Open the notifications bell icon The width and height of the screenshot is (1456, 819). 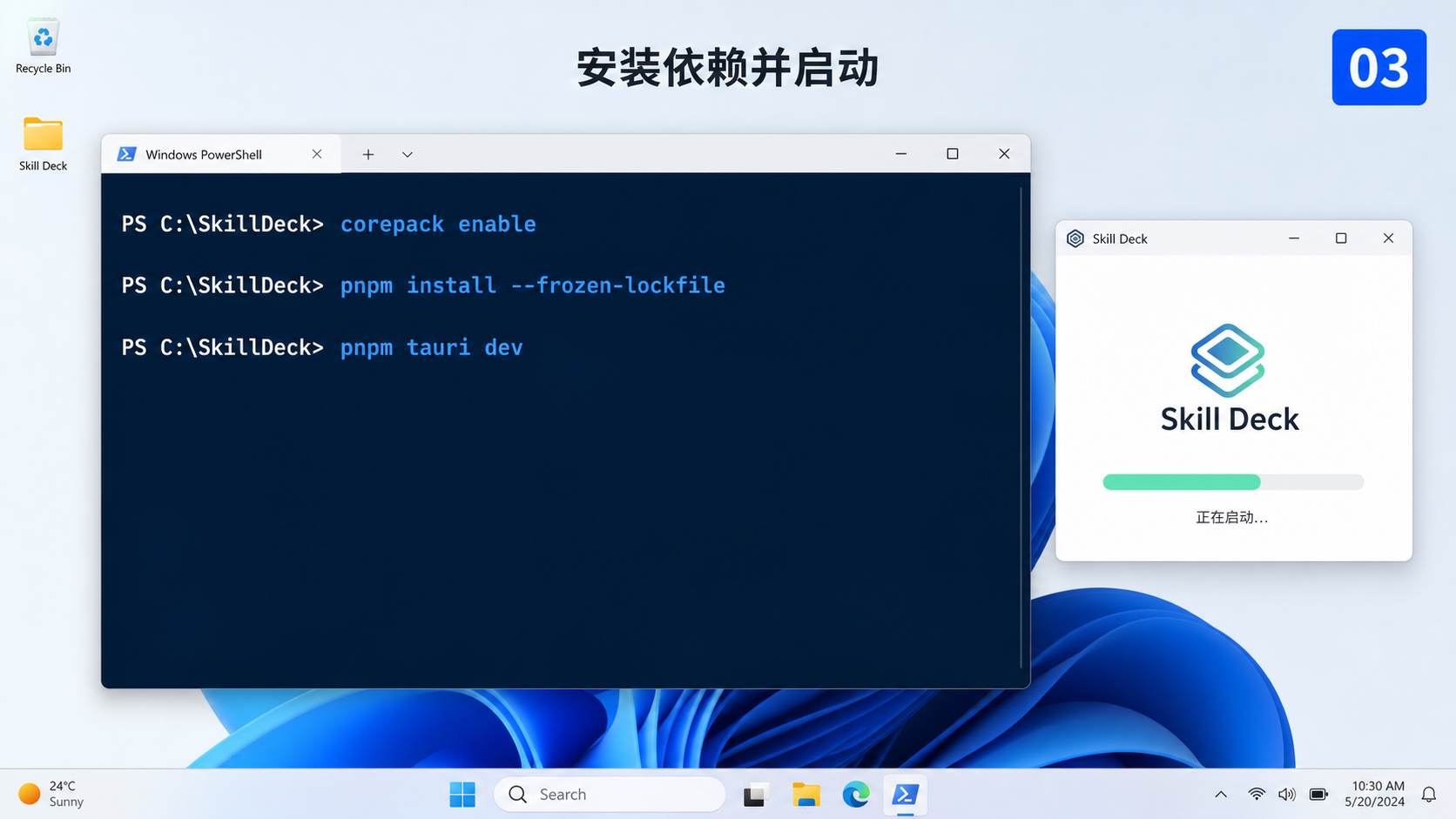pyautogui.click(x=1429, y=795)
